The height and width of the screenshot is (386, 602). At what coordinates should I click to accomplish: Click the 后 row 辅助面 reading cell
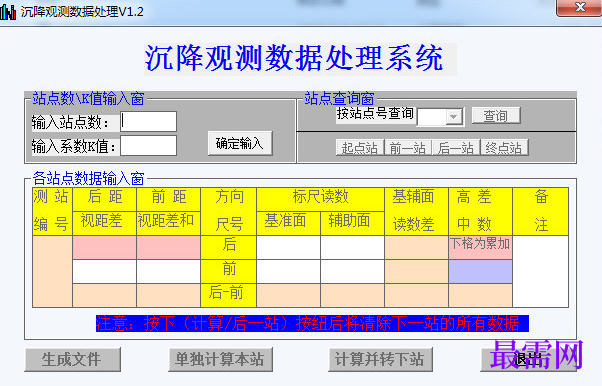click(x=352, y=247)
